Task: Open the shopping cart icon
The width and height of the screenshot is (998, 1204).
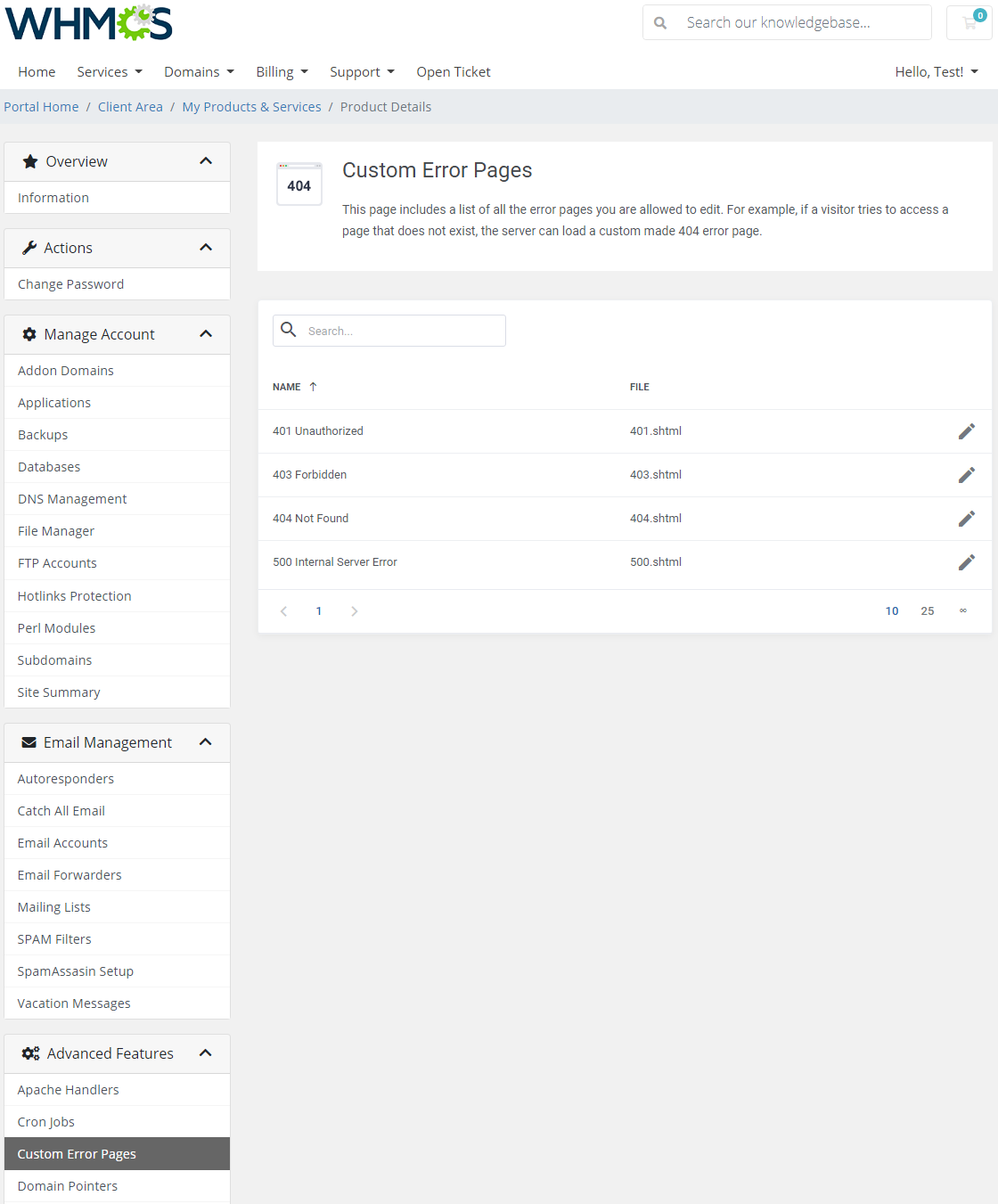Action: tap(969, 22)
